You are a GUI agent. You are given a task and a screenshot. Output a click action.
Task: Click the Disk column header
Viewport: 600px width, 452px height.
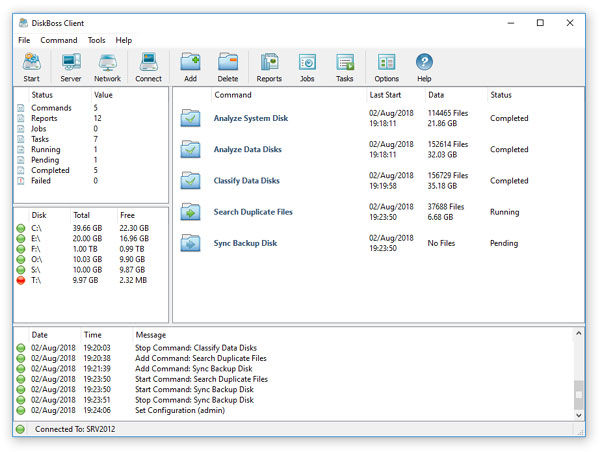tap(50, 215)
